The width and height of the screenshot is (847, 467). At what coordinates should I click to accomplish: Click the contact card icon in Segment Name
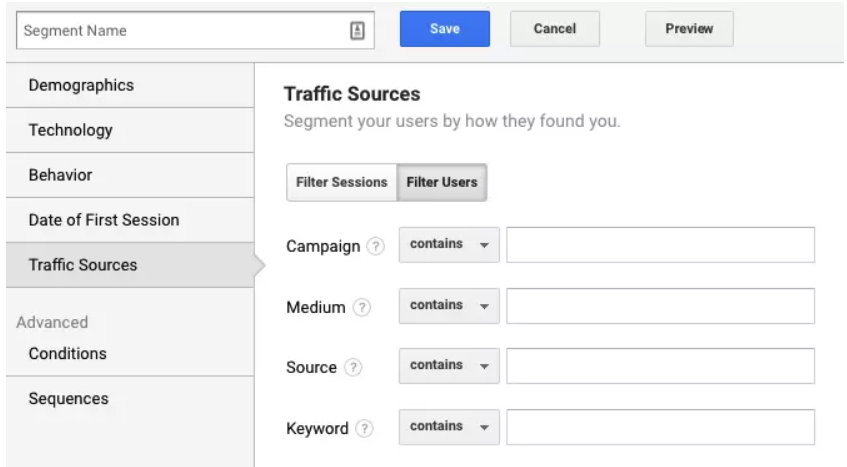[x=357, y=30]
